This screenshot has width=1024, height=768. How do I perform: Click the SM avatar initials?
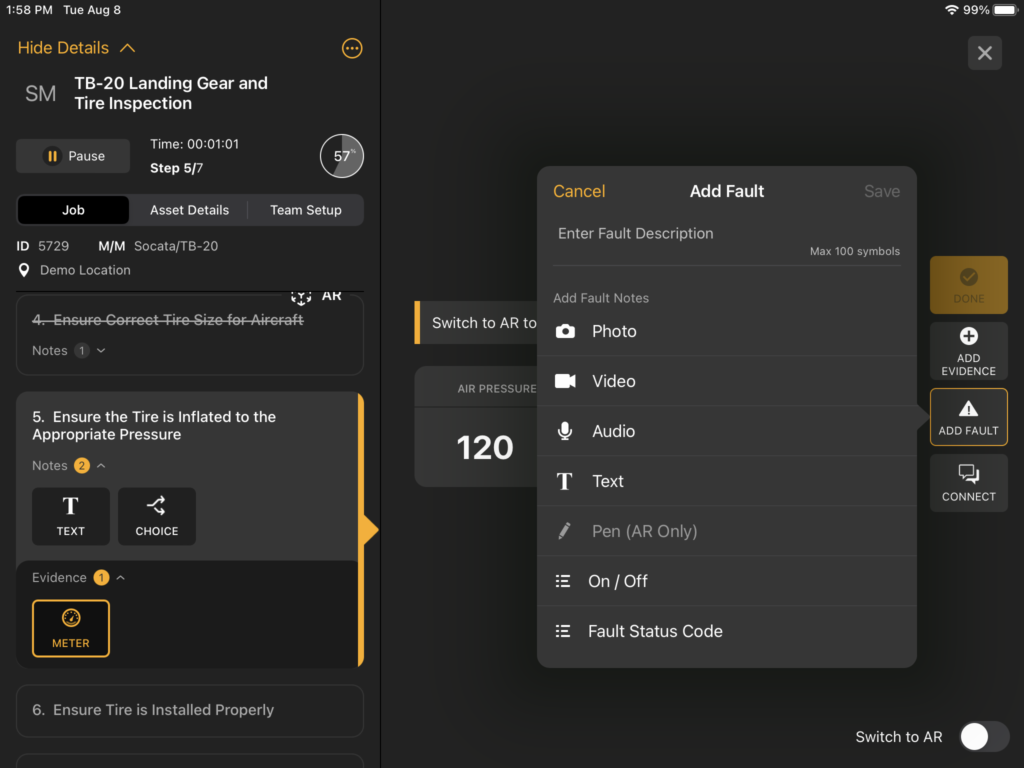(x=40, y=93)
